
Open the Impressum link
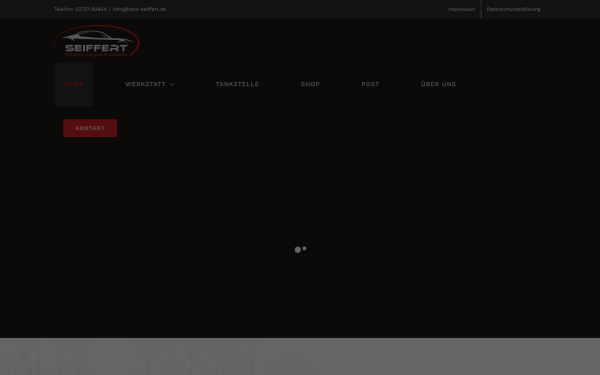pos(461,9)
